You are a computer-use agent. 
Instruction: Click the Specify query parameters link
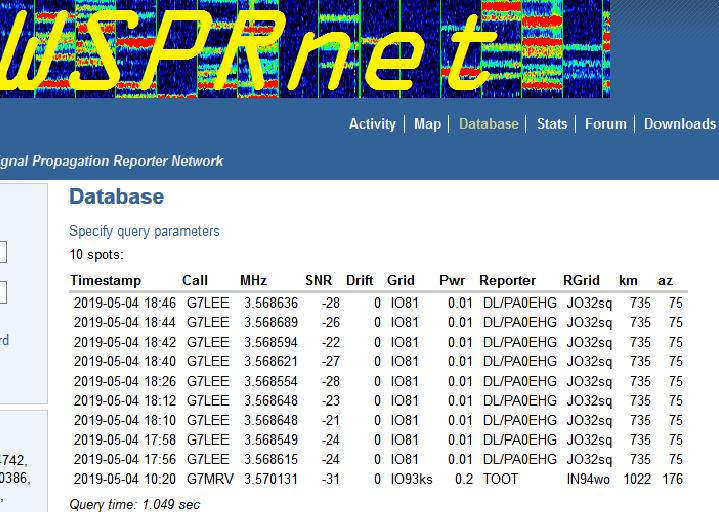(144, 231)
